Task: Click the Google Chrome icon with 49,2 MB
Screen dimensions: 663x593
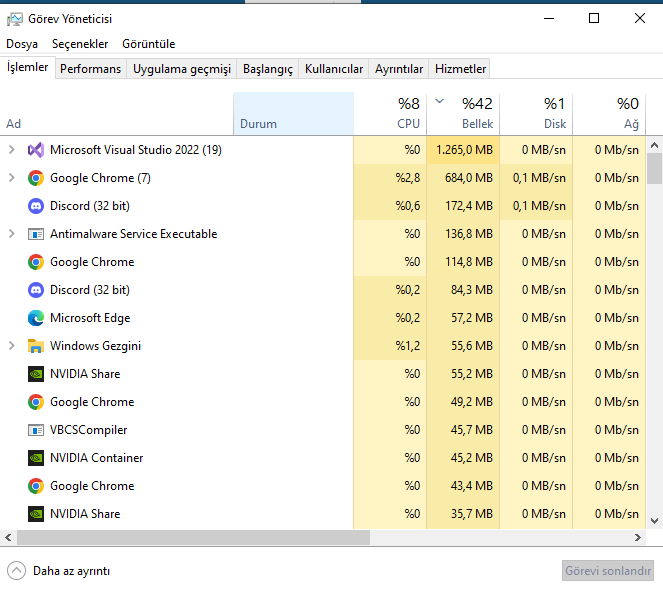Action: click(36, 402)
